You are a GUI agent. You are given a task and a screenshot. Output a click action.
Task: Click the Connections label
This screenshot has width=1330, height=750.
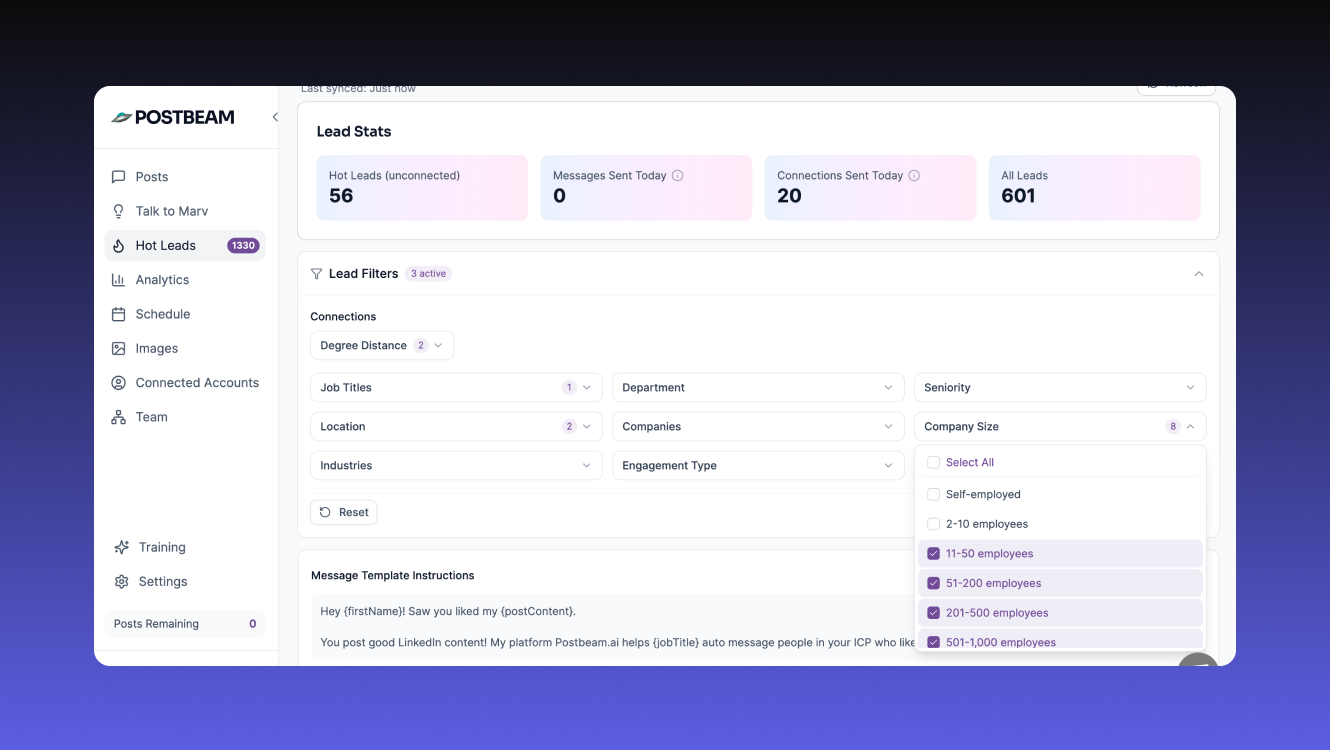point(343,317)
